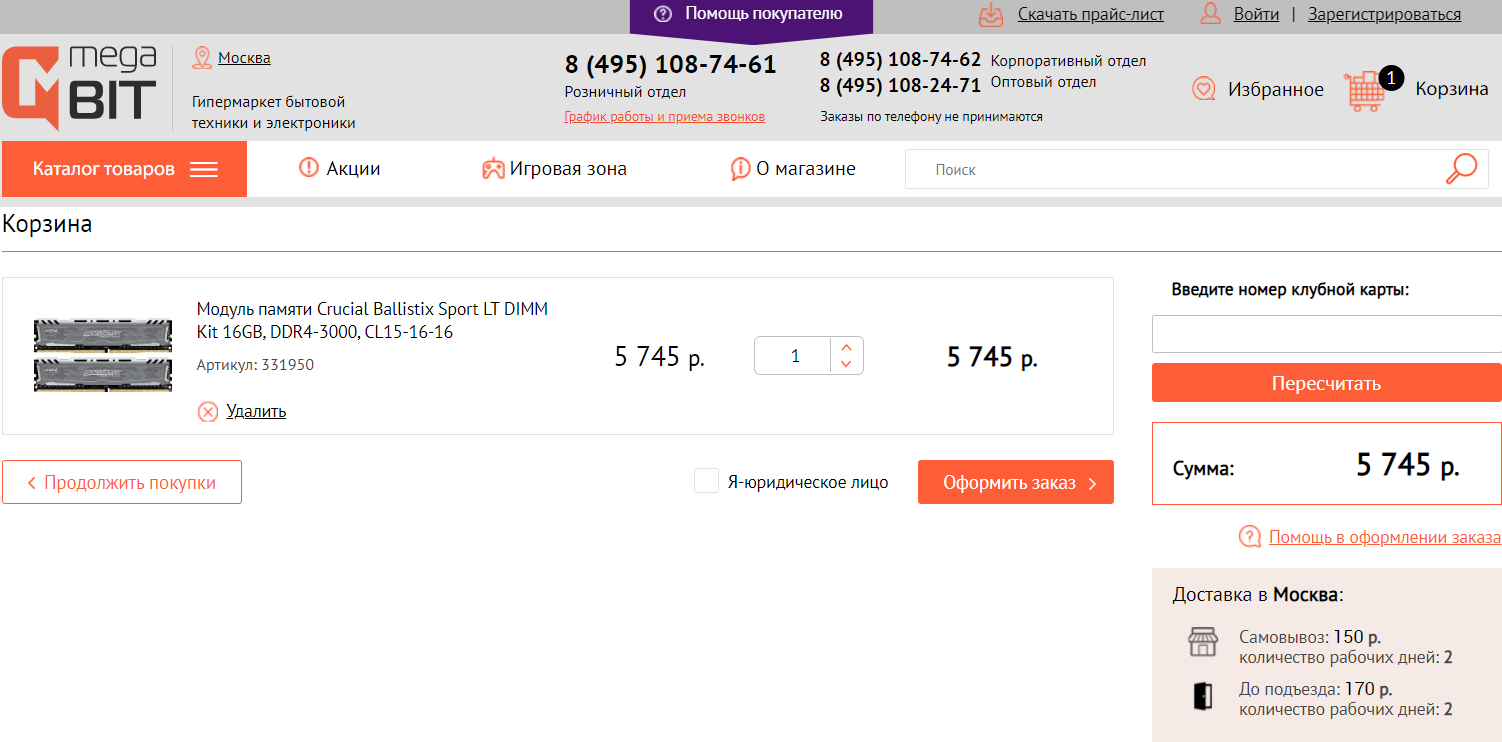Click the door delivery icon

(1203, 696)
